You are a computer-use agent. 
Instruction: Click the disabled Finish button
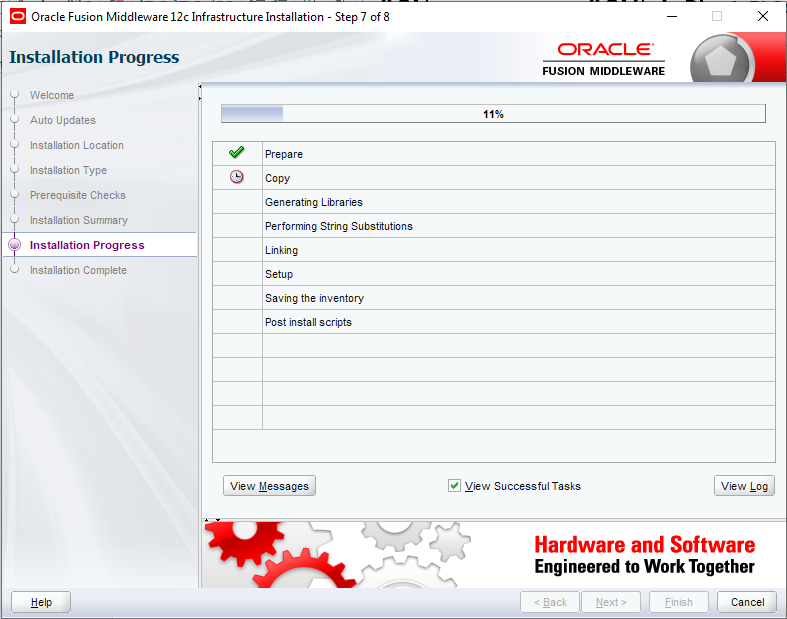[679, 602]
